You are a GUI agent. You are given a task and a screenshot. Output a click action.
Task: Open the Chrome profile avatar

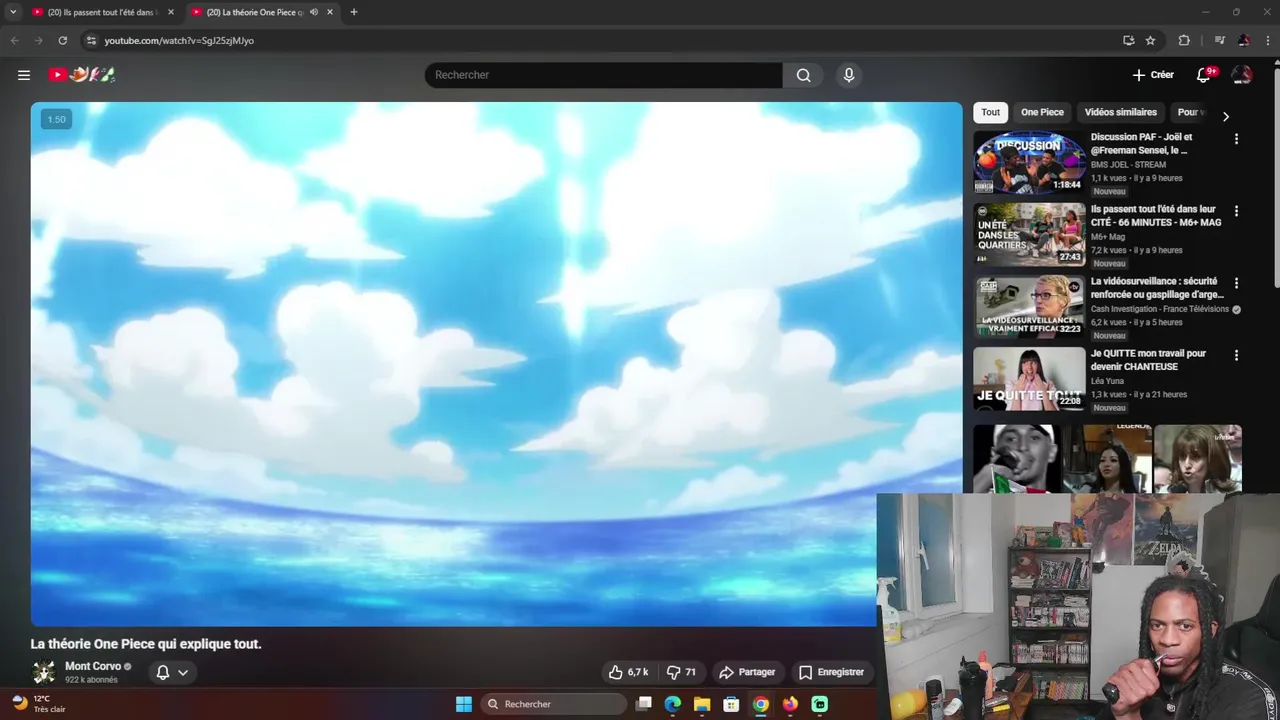pos(1243,40)
